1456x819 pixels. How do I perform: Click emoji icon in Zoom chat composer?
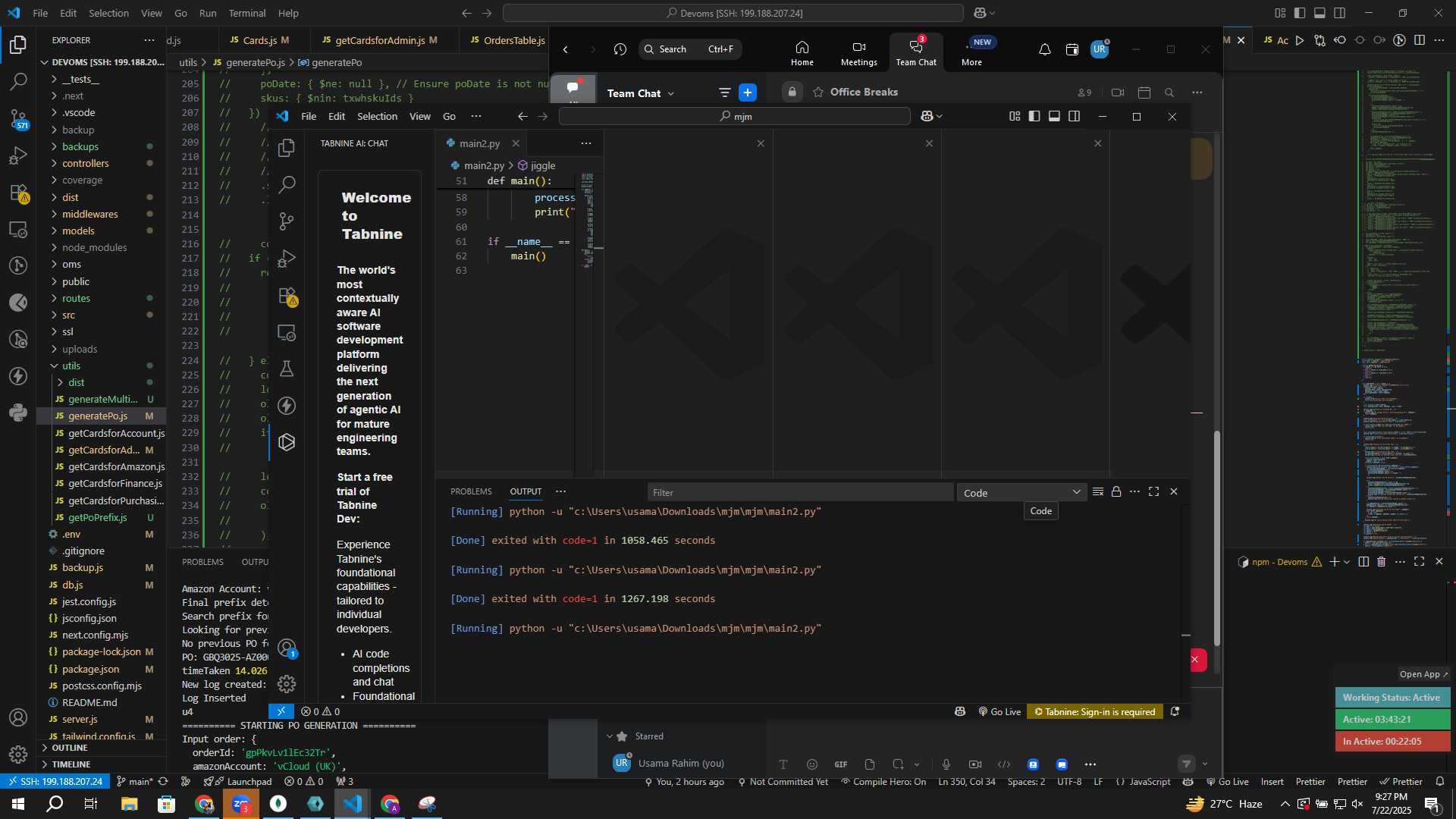(x=812, y=764)
